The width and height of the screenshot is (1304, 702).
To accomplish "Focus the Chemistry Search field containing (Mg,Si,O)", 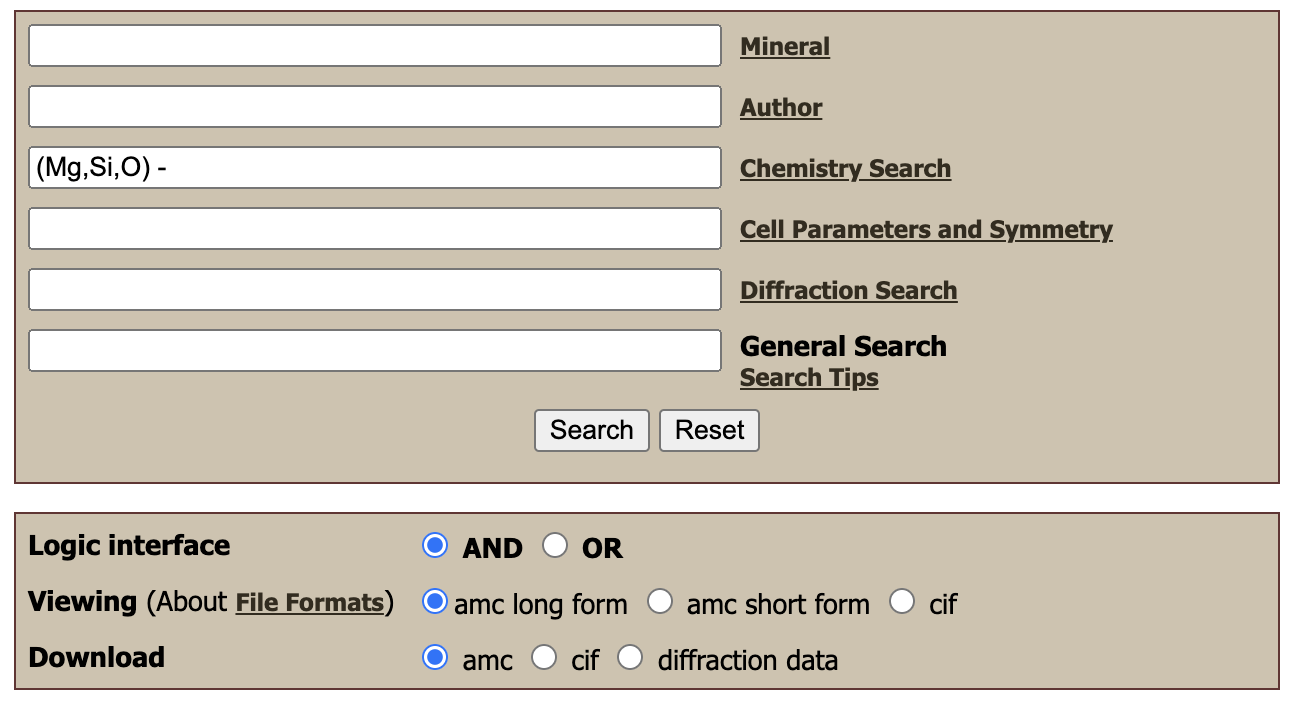I will (375, 168).
